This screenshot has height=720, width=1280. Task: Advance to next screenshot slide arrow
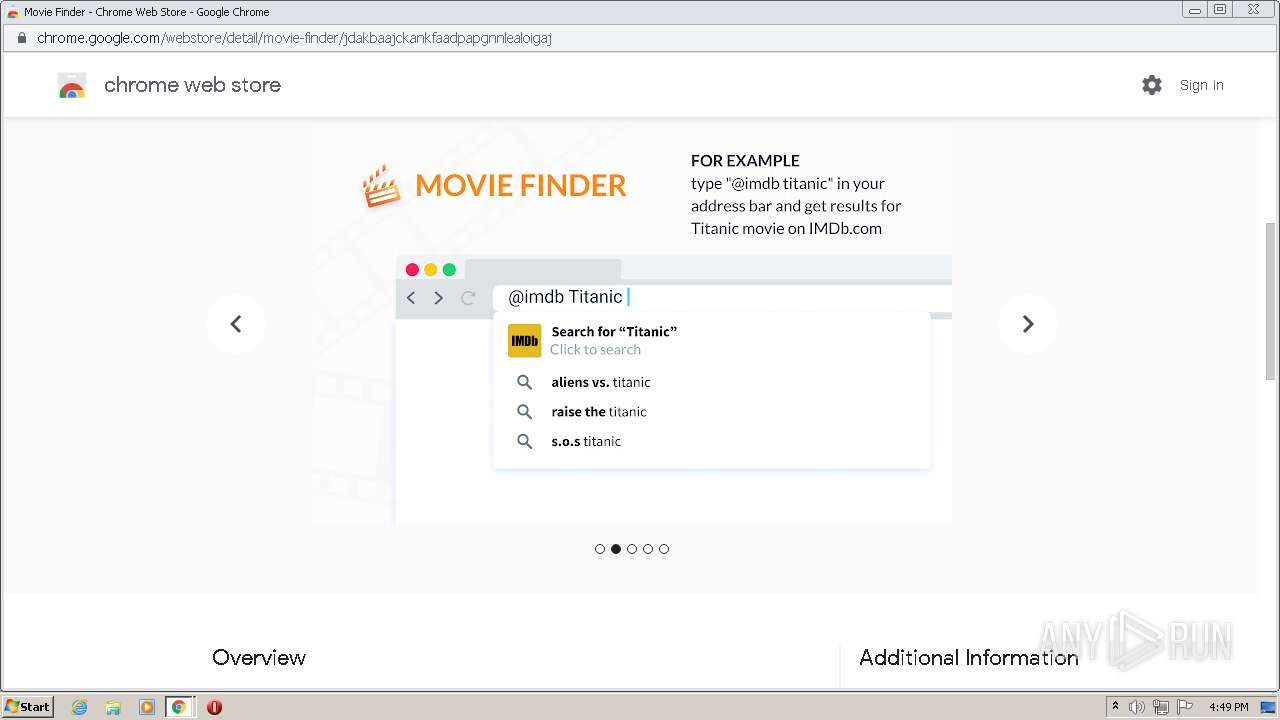[x=1027, y=324]
